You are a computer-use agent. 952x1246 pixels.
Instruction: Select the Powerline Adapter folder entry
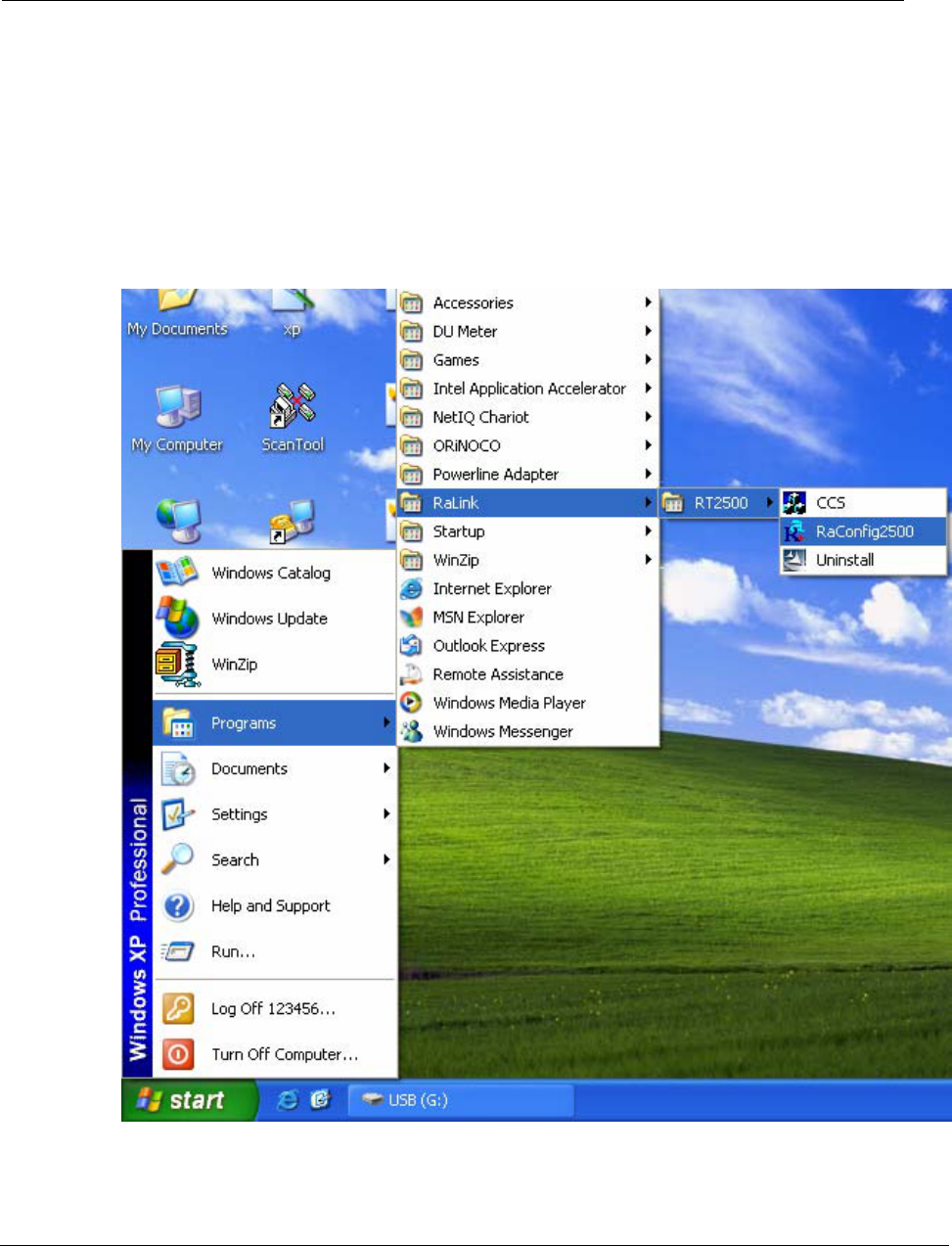(x=527, y=474)
